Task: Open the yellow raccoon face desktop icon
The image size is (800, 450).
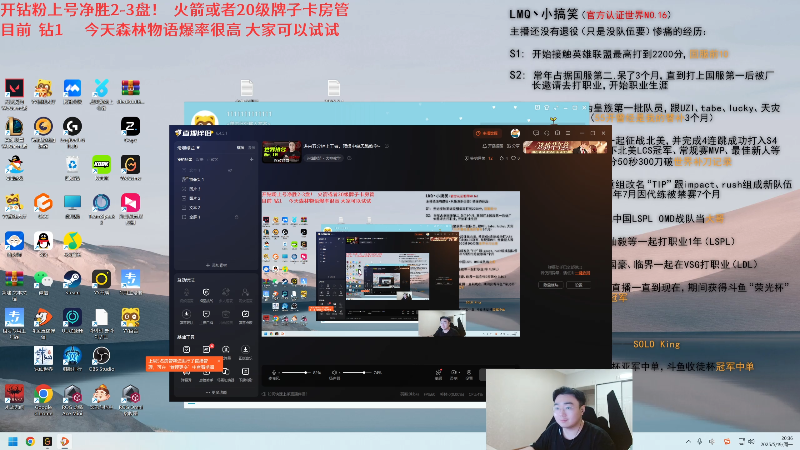Action: pyautogui.click(x=131, y=317)
